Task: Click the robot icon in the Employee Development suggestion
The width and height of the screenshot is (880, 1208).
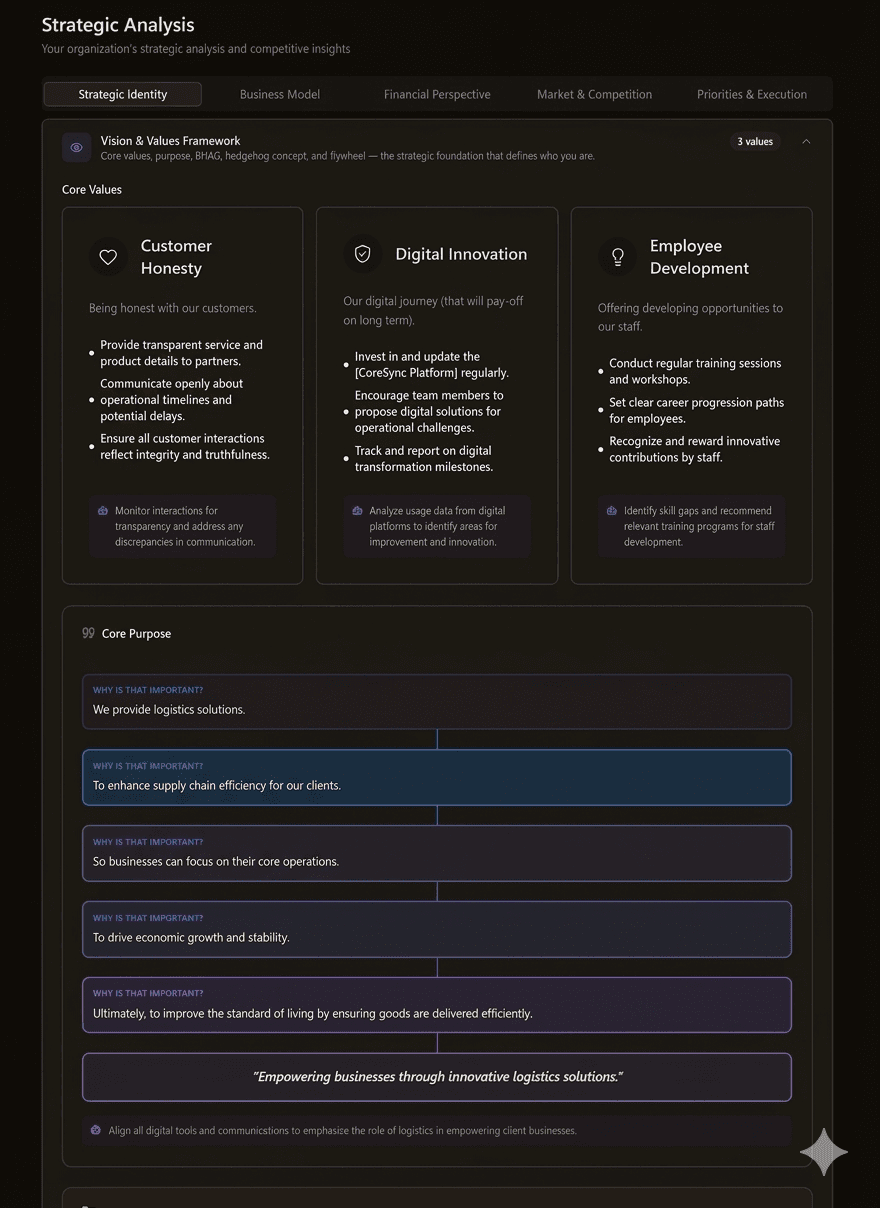Action: click(612, 511)
